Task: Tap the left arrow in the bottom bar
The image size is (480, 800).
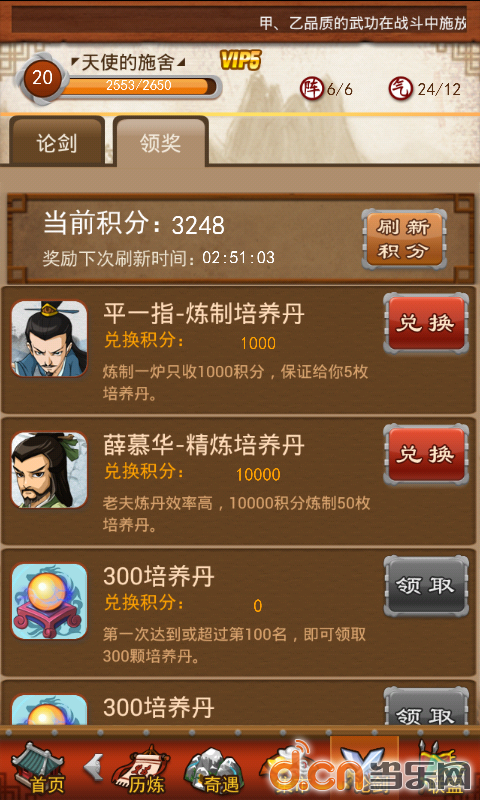Action: coord(93,765)
